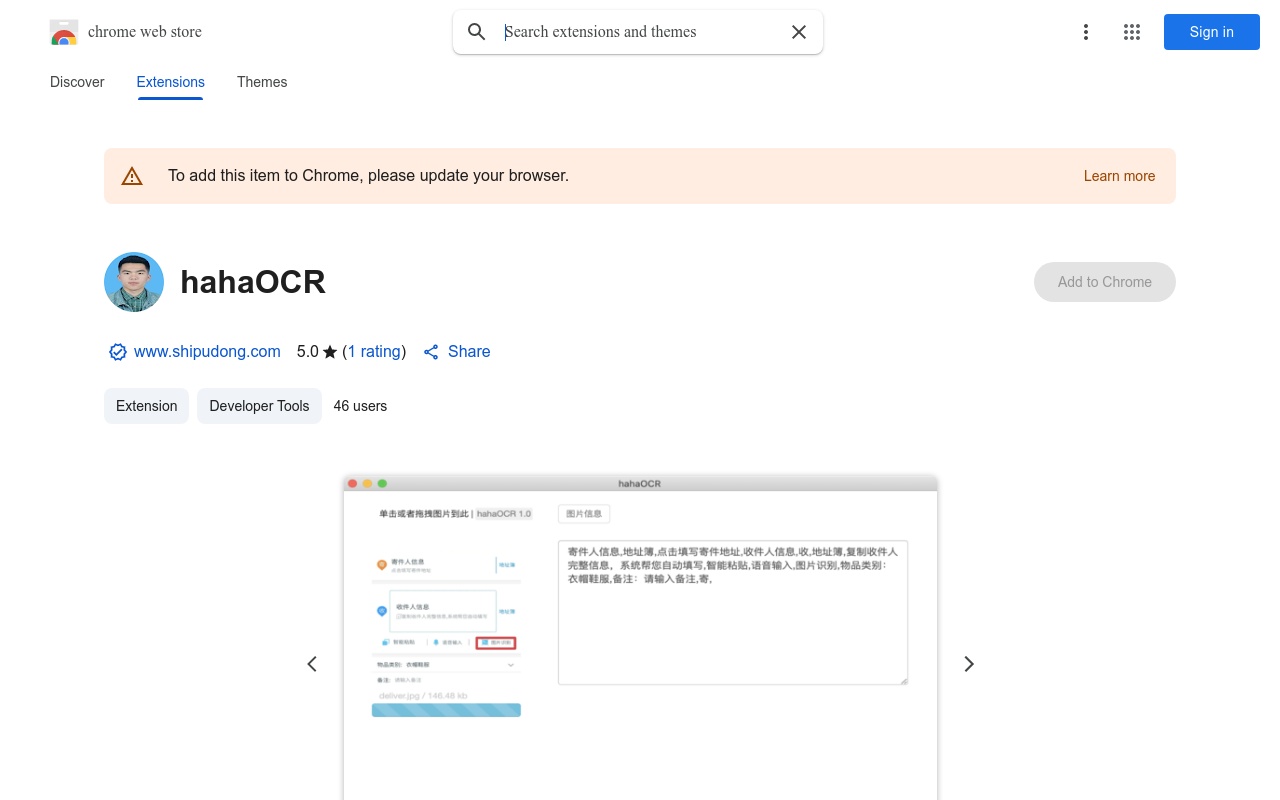The image size is (1280, 800).
Task: Click the hahaOCR screenshot preview image
Action: pyautogui.click(x=640, y=638)
